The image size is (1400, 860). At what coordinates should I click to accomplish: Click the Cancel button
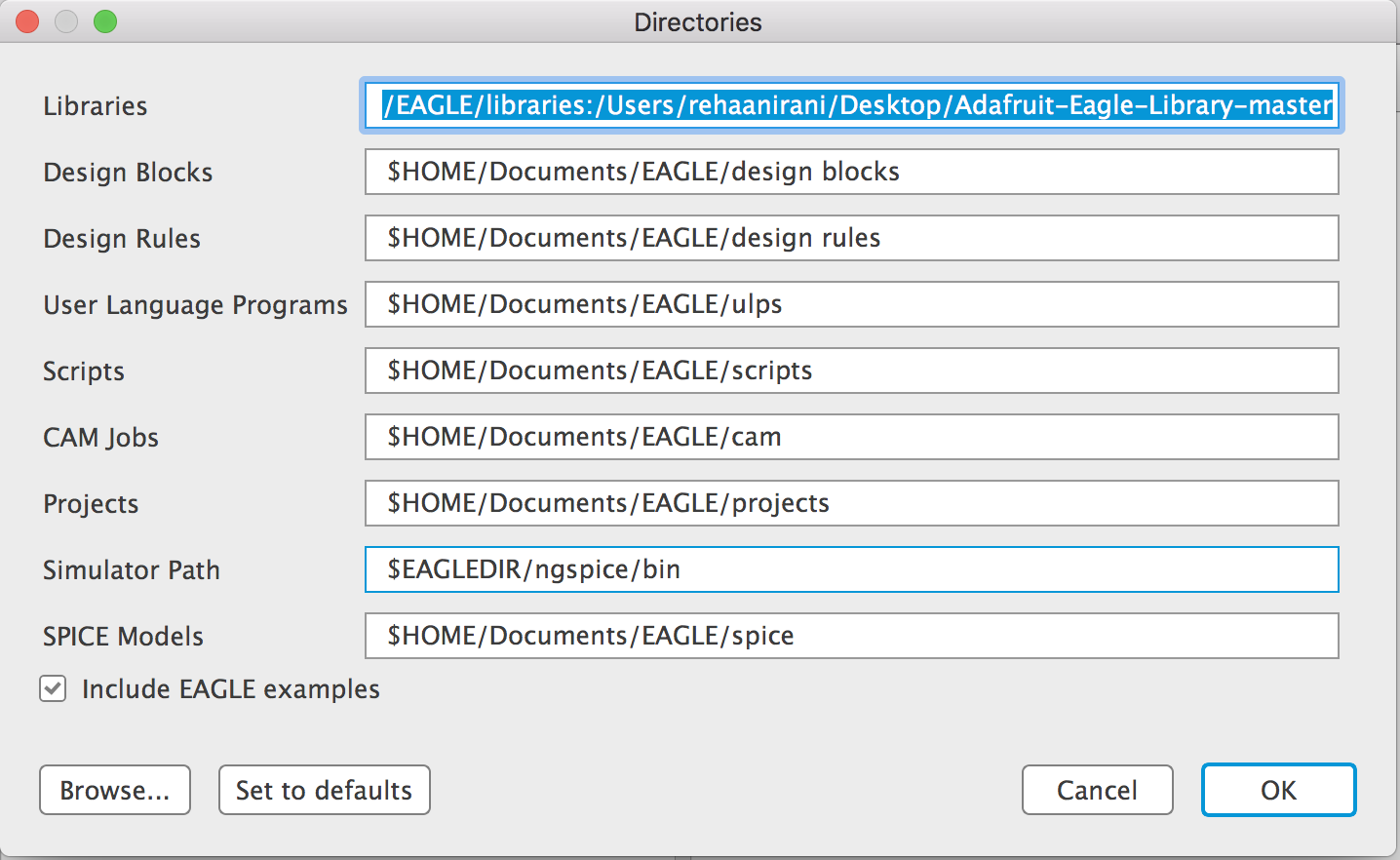pos(1097,790)
